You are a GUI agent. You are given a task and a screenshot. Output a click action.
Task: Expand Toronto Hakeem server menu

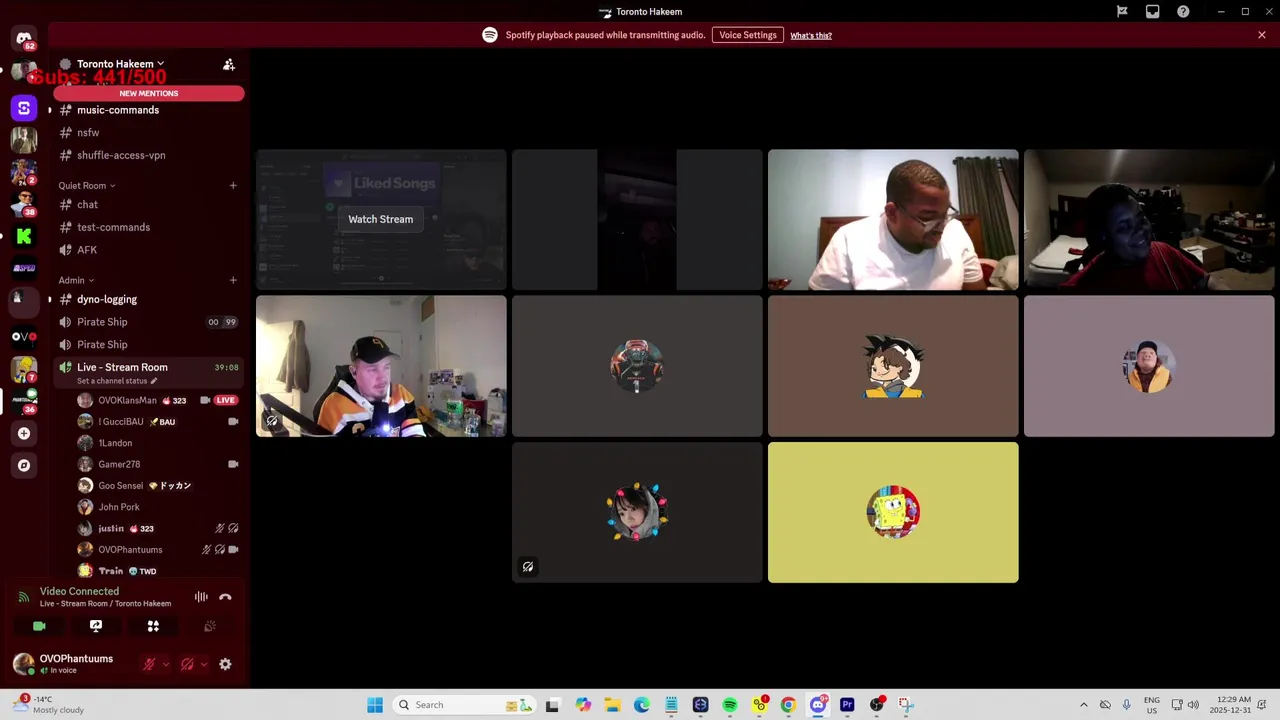coord(120,64)
